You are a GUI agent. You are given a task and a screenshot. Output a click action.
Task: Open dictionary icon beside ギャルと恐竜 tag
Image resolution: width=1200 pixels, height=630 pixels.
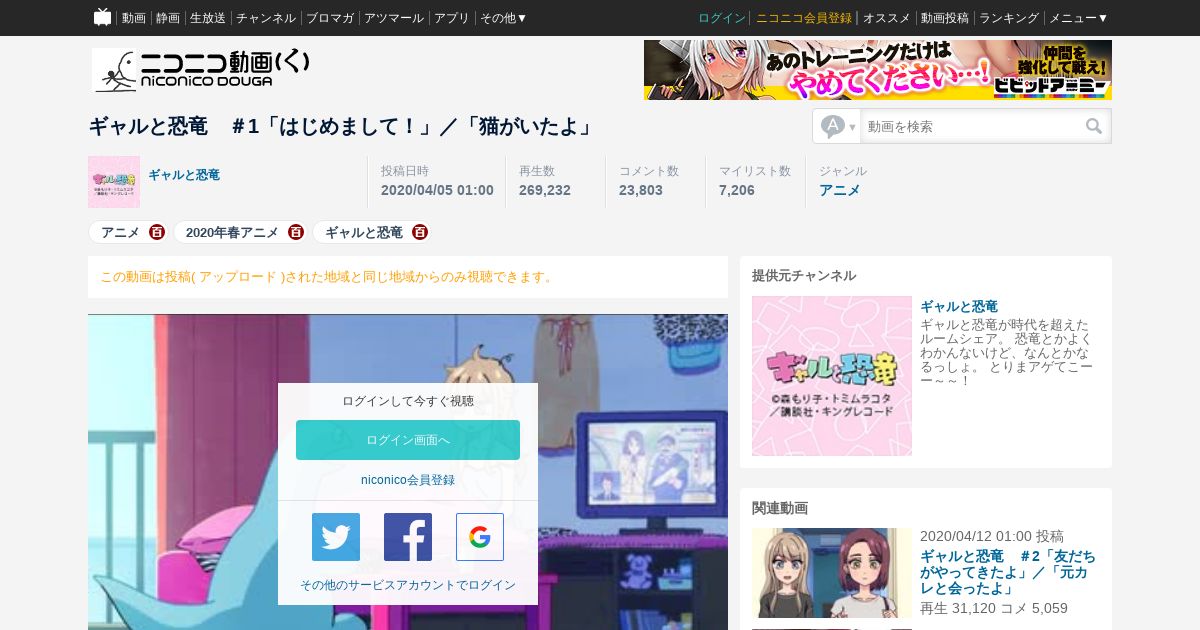420,232
